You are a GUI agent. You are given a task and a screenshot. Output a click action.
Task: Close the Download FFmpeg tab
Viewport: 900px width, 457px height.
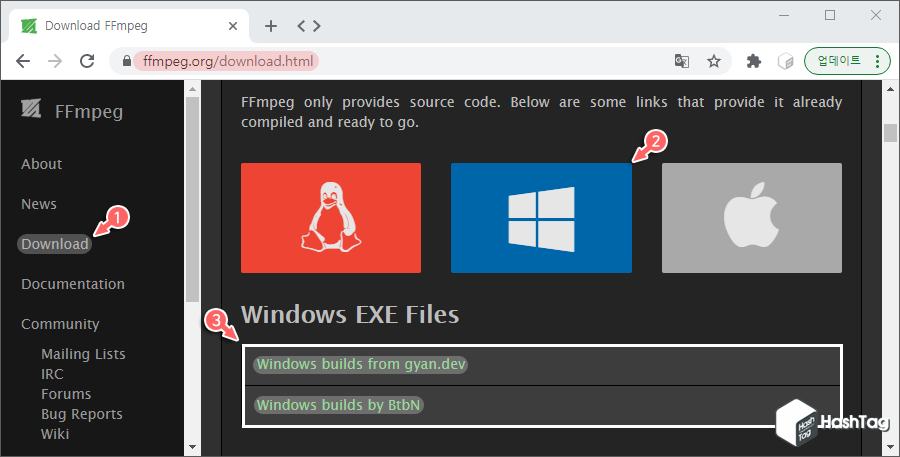click(232, 26)
